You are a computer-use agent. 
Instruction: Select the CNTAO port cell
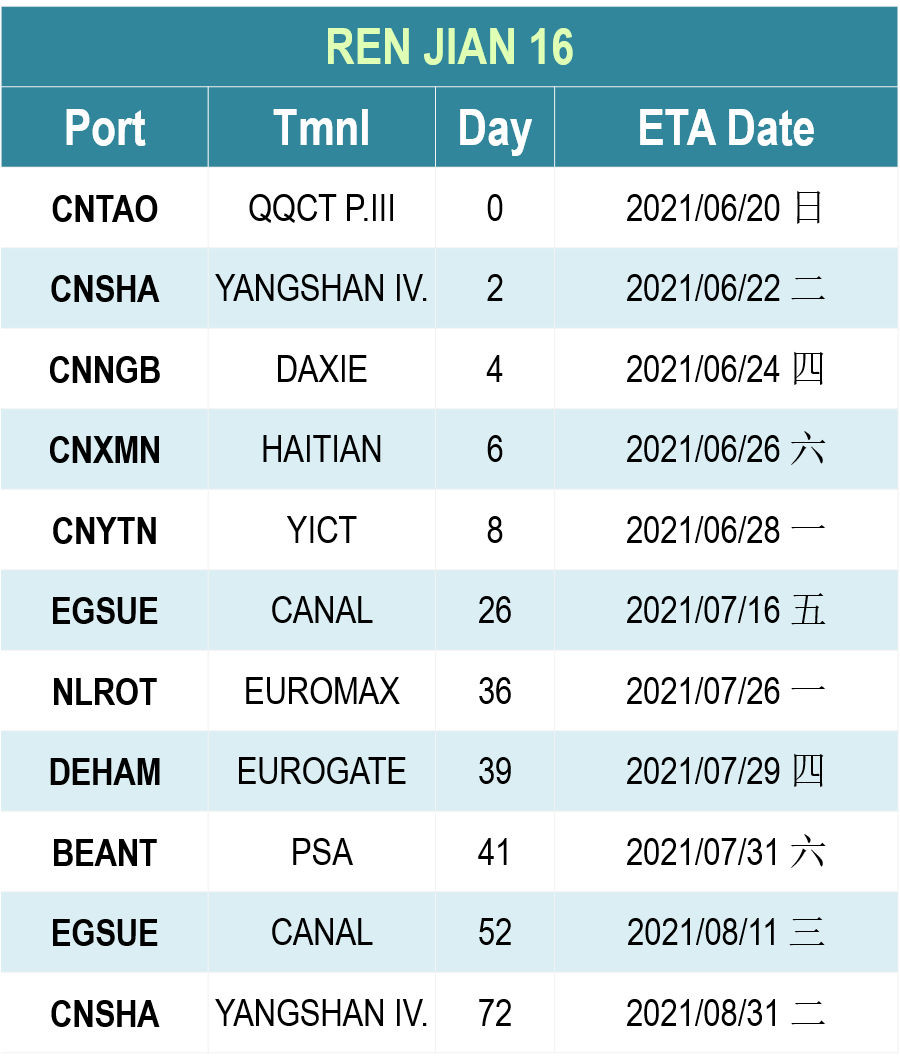point(105,208)
